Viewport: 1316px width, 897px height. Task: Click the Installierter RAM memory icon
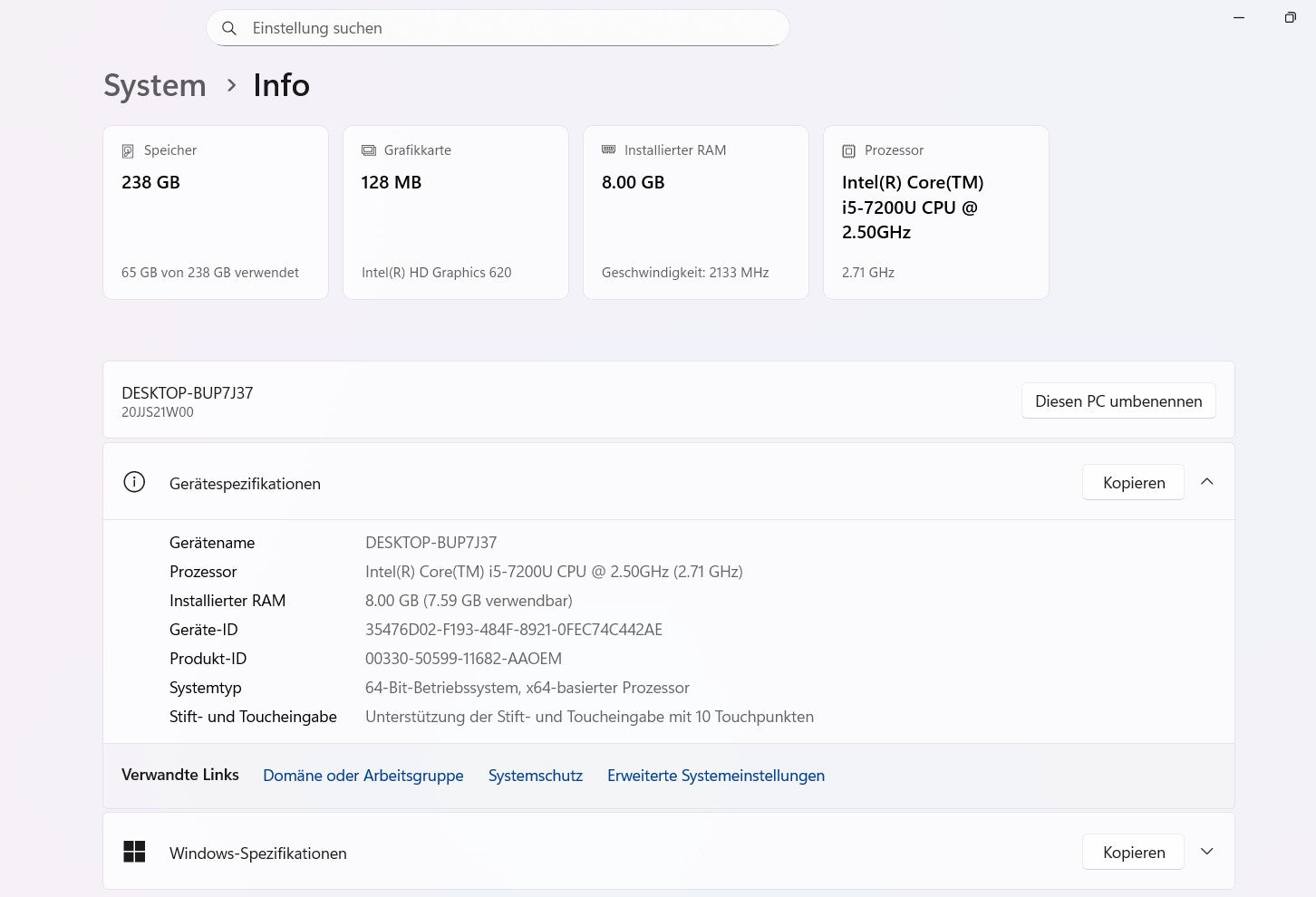[x=609, y=149]
